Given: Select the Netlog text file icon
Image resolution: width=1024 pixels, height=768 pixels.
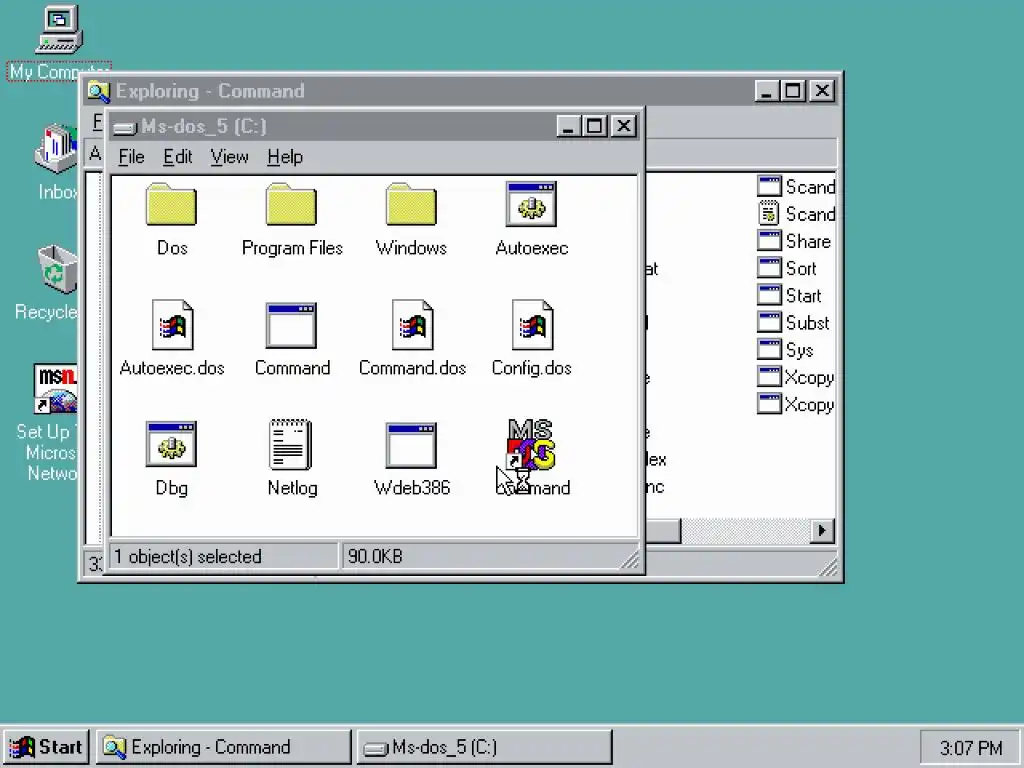Looking at the screenshot, I should coord(291,444).
